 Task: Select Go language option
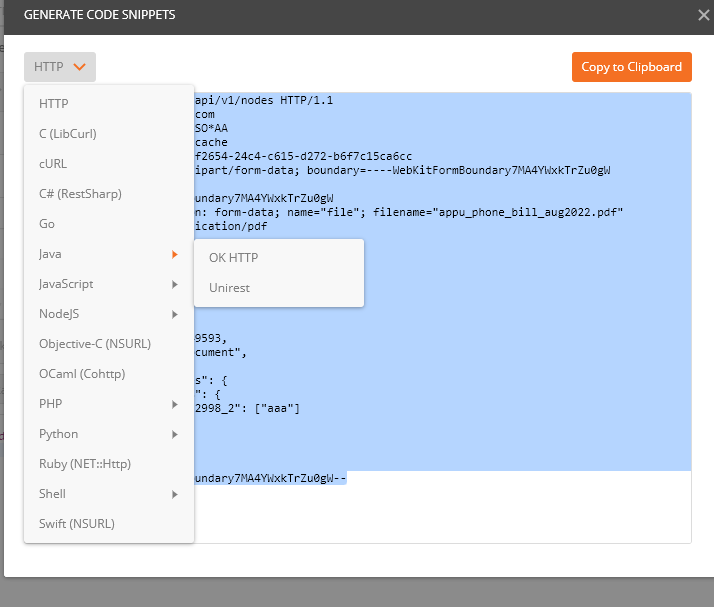pyautogui.click(x=109, y=224)
